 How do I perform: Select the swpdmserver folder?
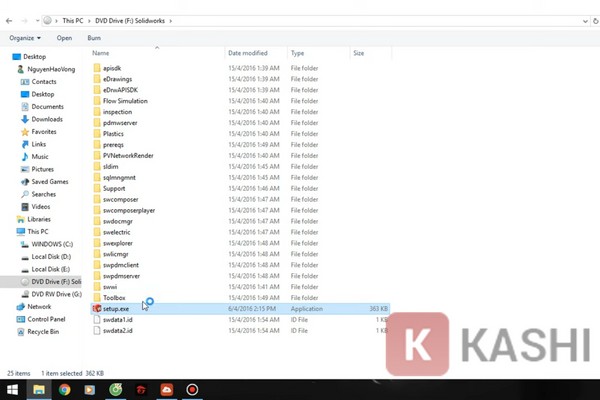point(121,276)
